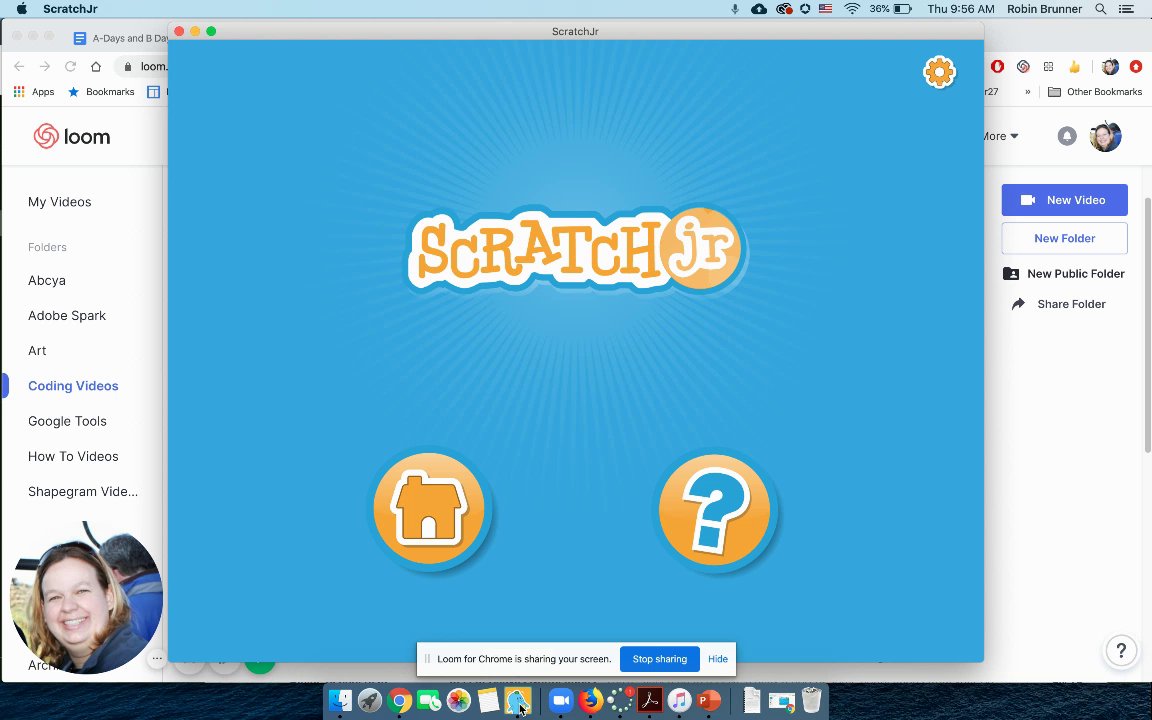This screenshot has width=1152, height=720.
Task: Click the red update arrow icon in Chrome
Action: (x=1136, y=67)
